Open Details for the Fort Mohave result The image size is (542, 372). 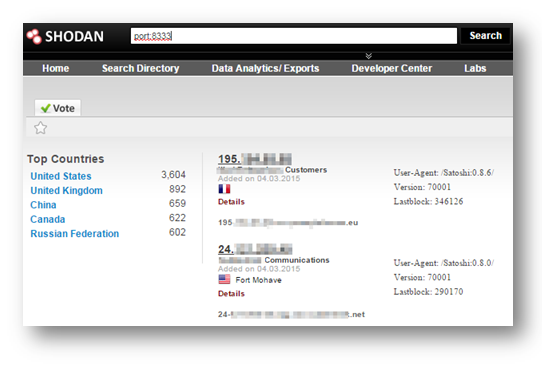click(231, 294)
